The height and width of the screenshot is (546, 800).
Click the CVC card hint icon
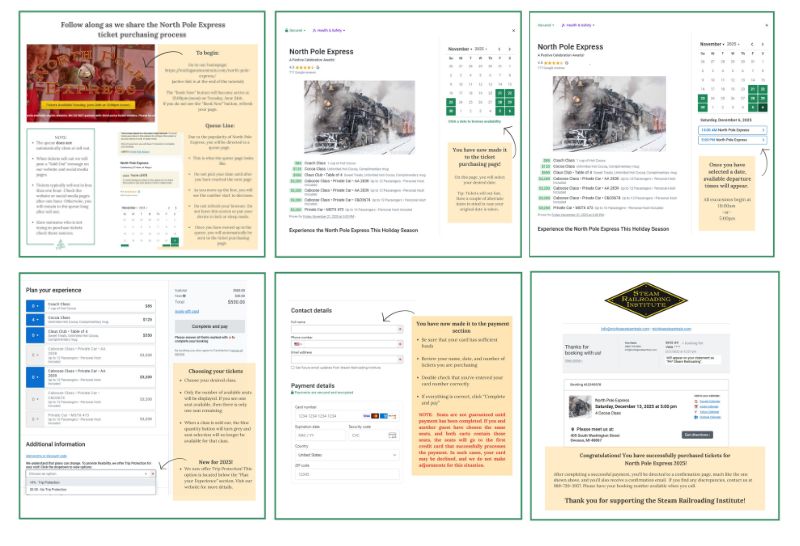tap(392, 435)
